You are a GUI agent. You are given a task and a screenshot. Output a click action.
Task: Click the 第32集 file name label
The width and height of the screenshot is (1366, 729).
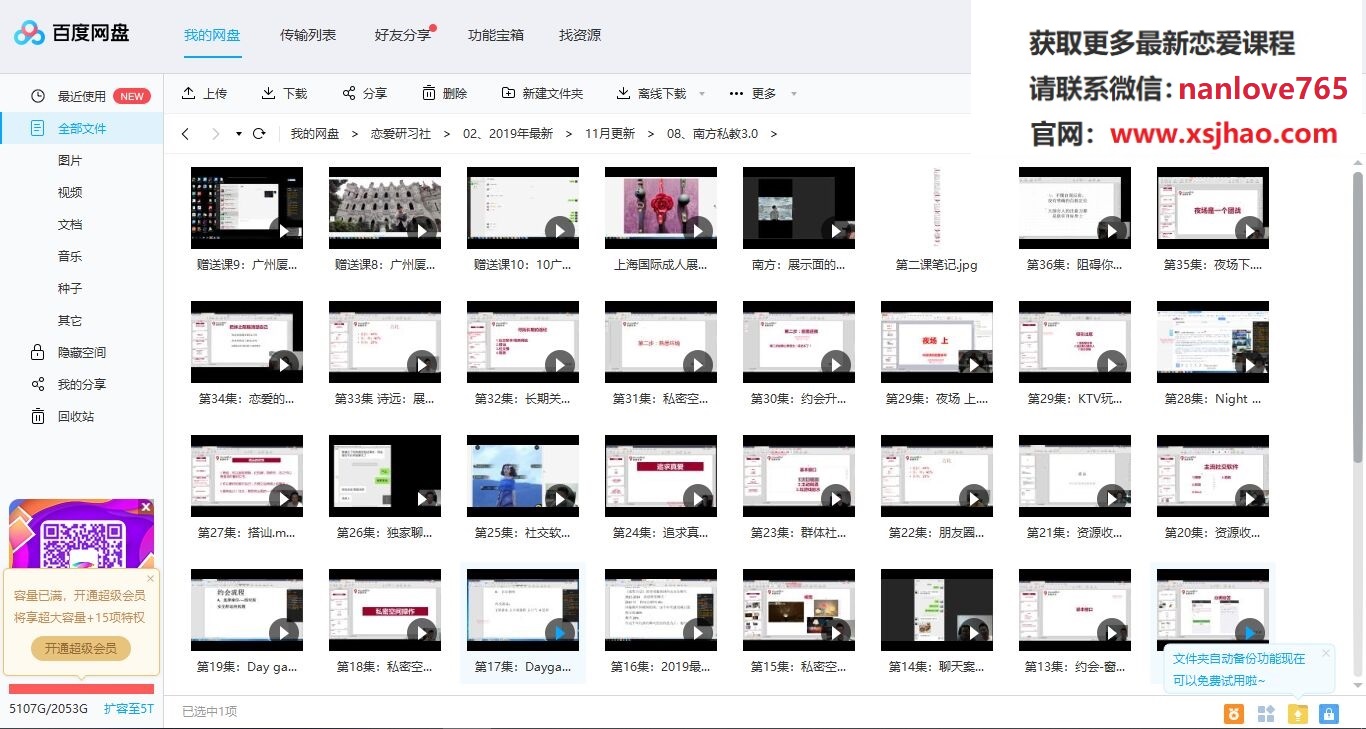[x=523, y=399]
